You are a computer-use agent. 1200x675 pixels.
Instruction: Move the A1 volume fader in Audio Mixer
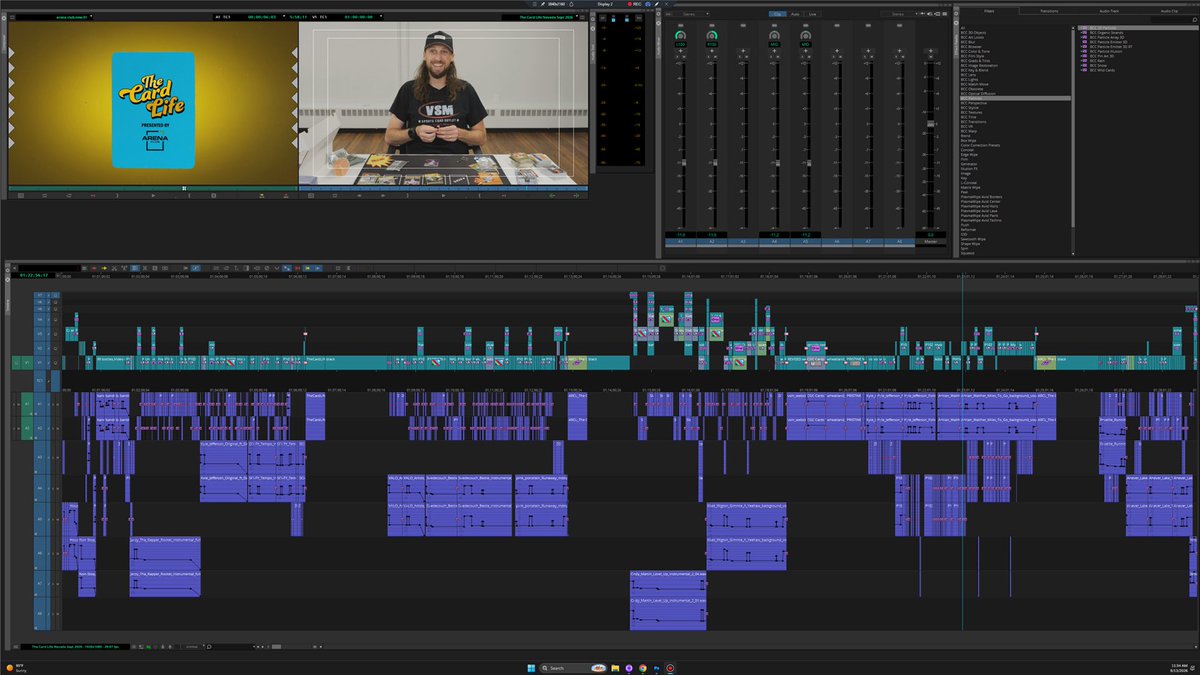pos(684,162)
